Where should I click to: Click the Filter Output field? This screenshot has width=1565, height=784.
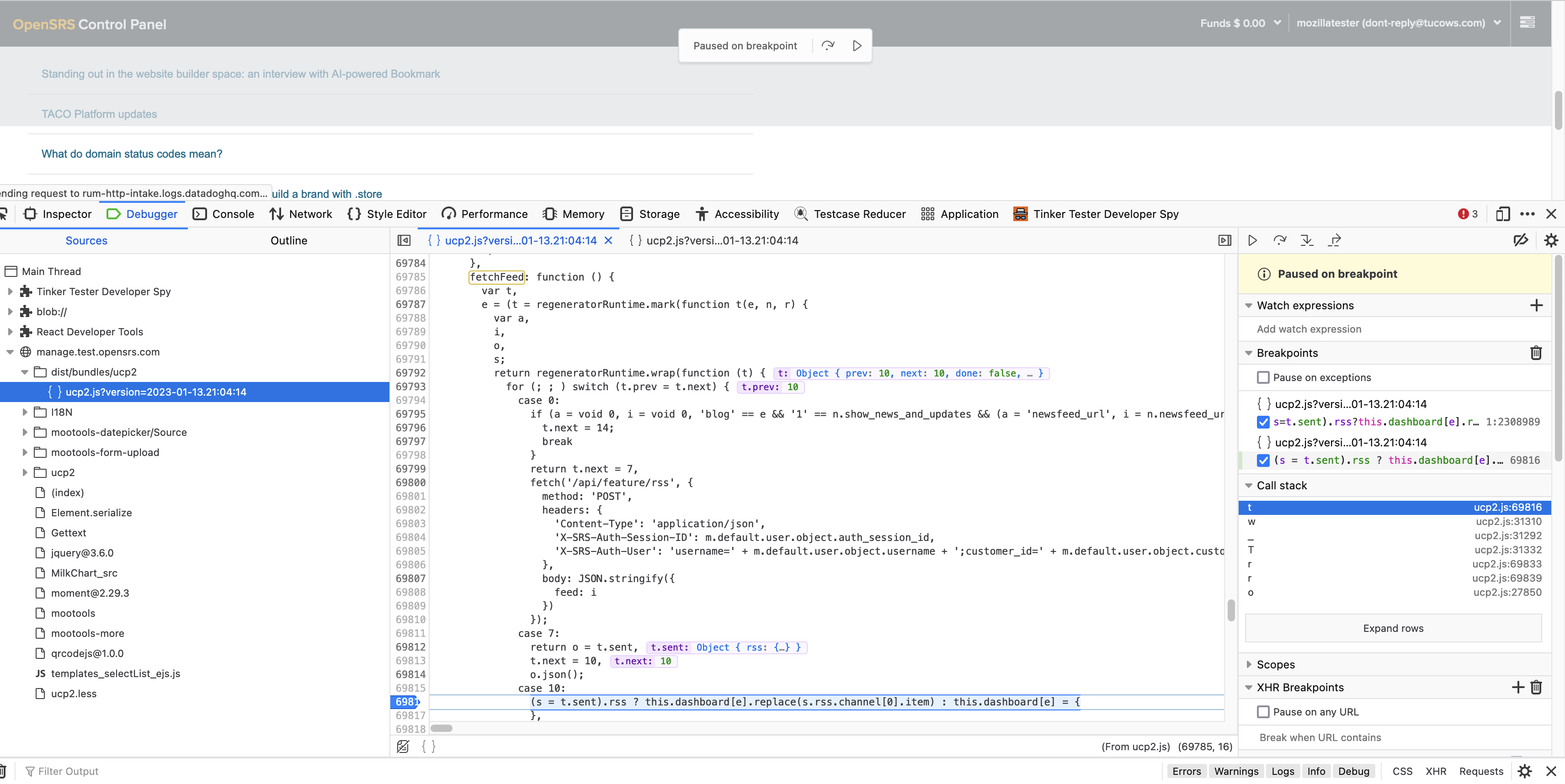point(69,771)
